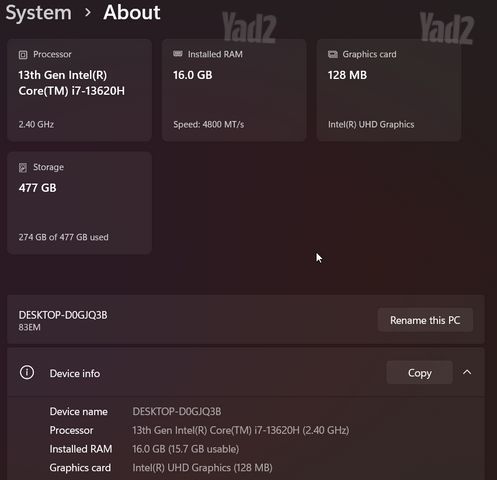Open the Processor card showing i7-13620H
The height and width of the screenshot is (480, 497).
pos(79,90)
